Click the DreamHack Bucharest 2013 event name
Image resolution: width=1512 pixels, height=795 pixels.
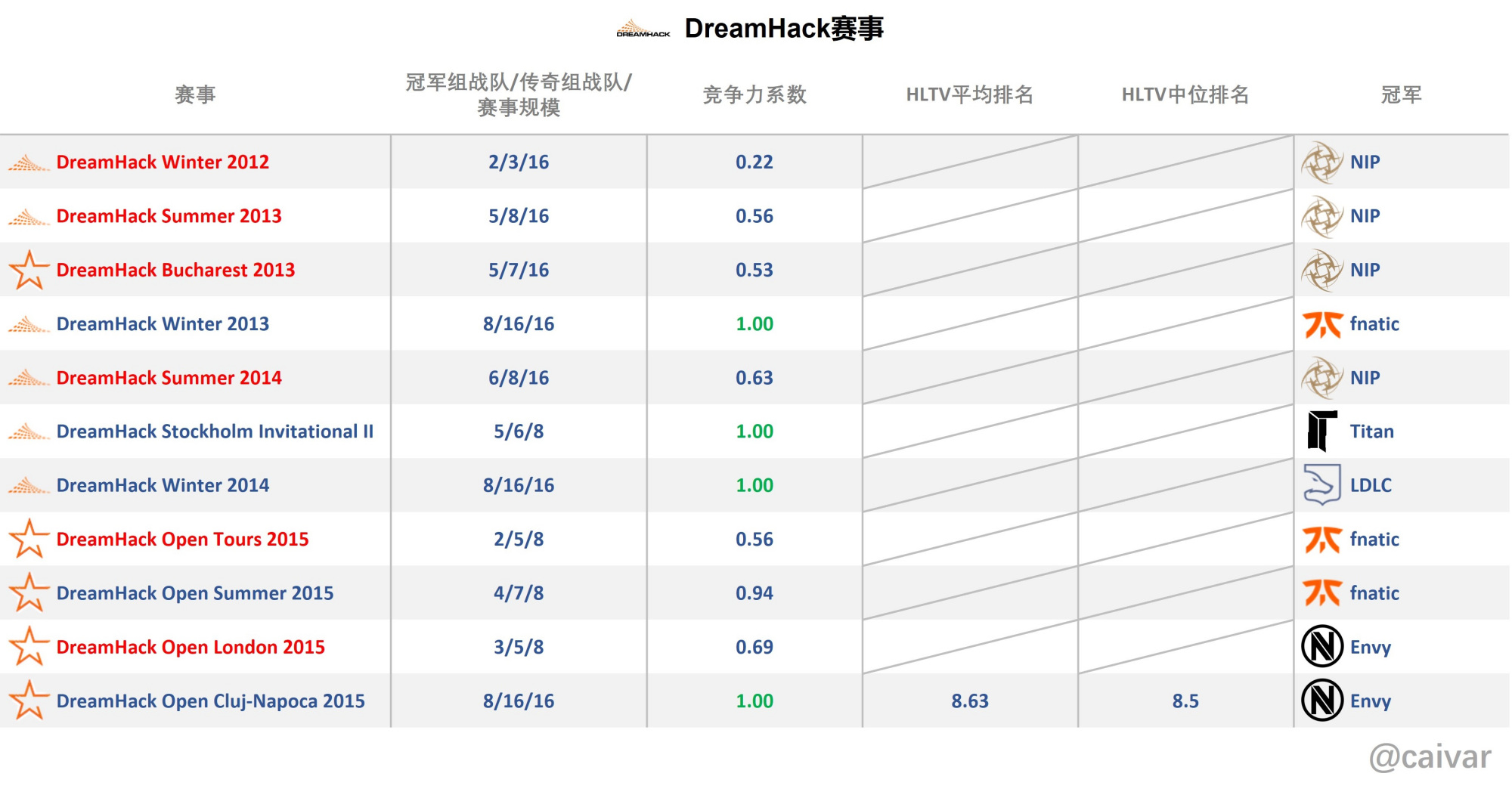click(175, 270)
